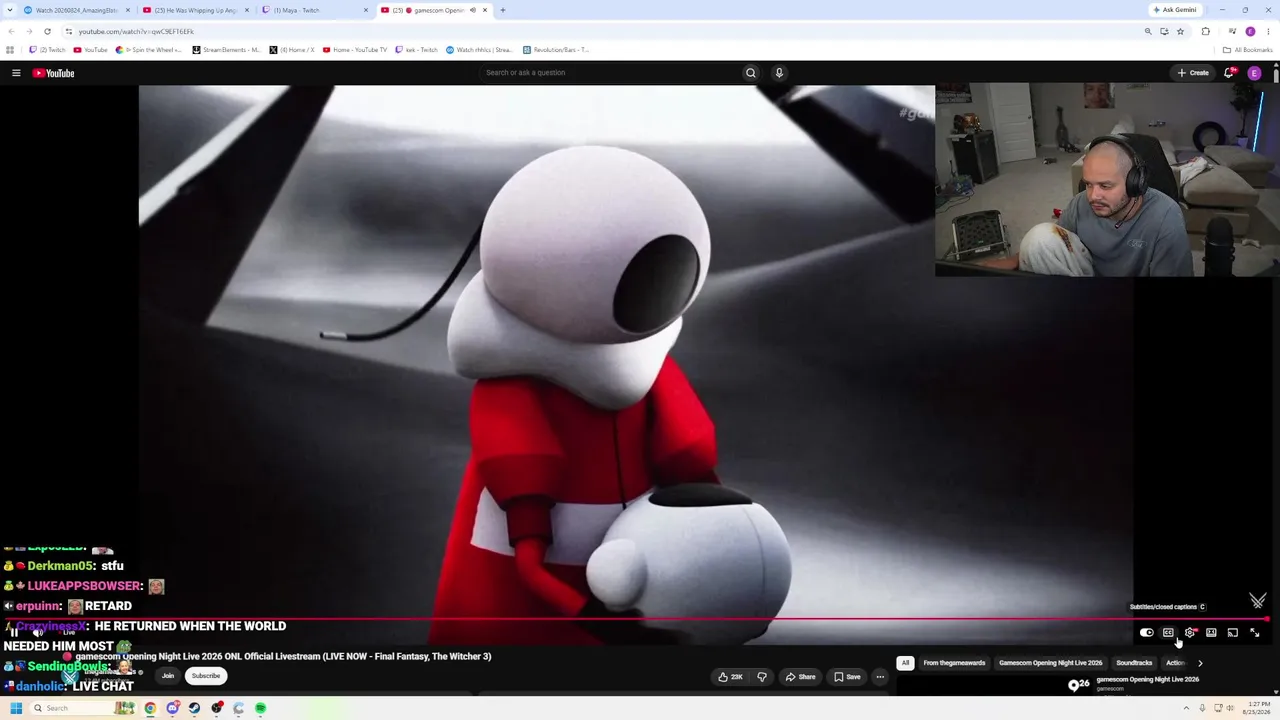This screenshot has width=1280, height=720.
Task: Toggle subtitles/closed captions in the player
Action: tap(1168, 633)
